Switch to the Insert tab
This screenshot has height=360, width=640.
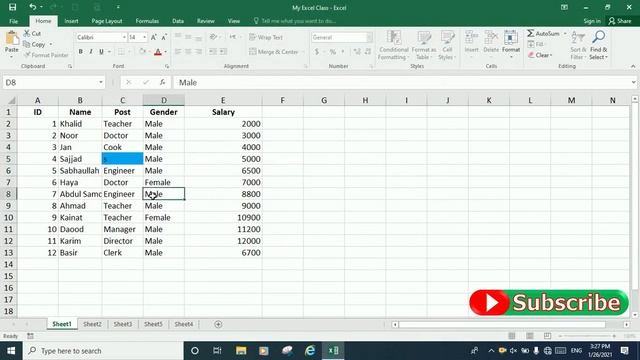[71, 21]
